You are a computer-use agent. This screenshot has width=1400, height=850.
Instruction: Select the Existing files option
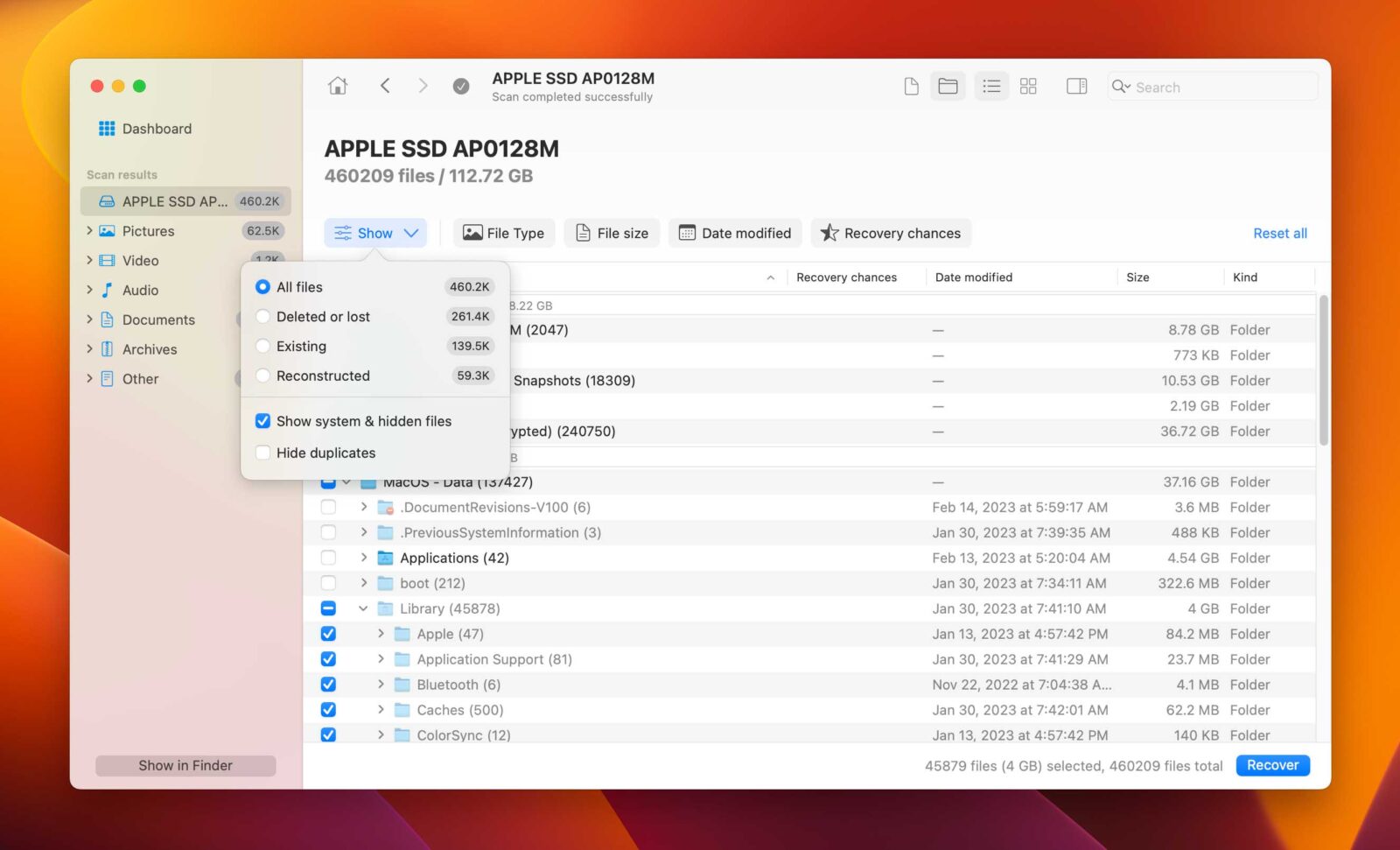[x=262, y=347]
